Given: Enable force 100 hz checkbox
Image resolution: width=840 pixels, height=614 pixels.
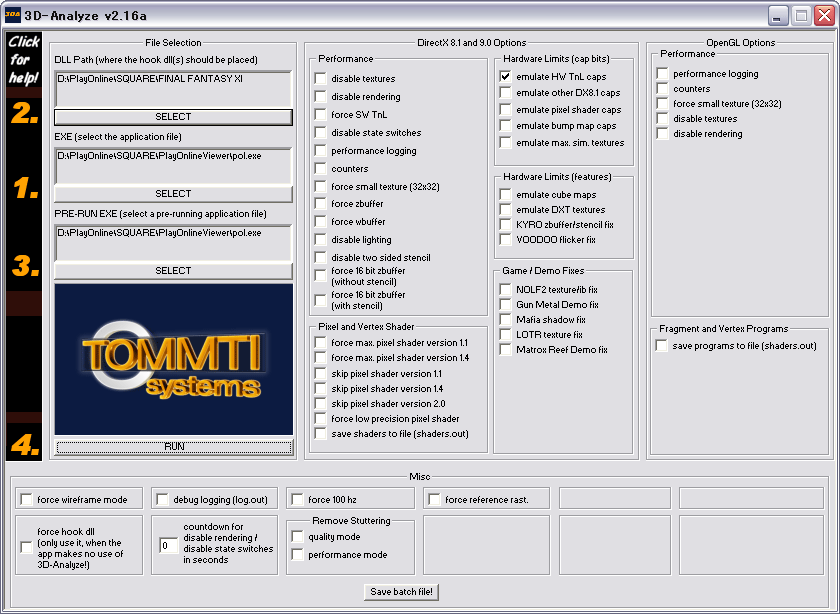Looking at the screenshot, I should (x=297, y=499).
